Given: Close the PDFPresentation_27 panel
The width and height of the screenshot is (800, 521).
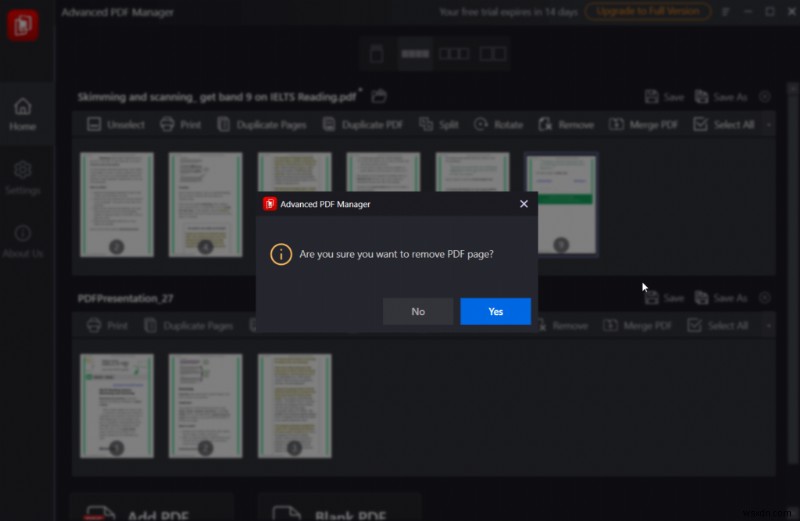Looking at the screenshot, I should coord(764,297).
